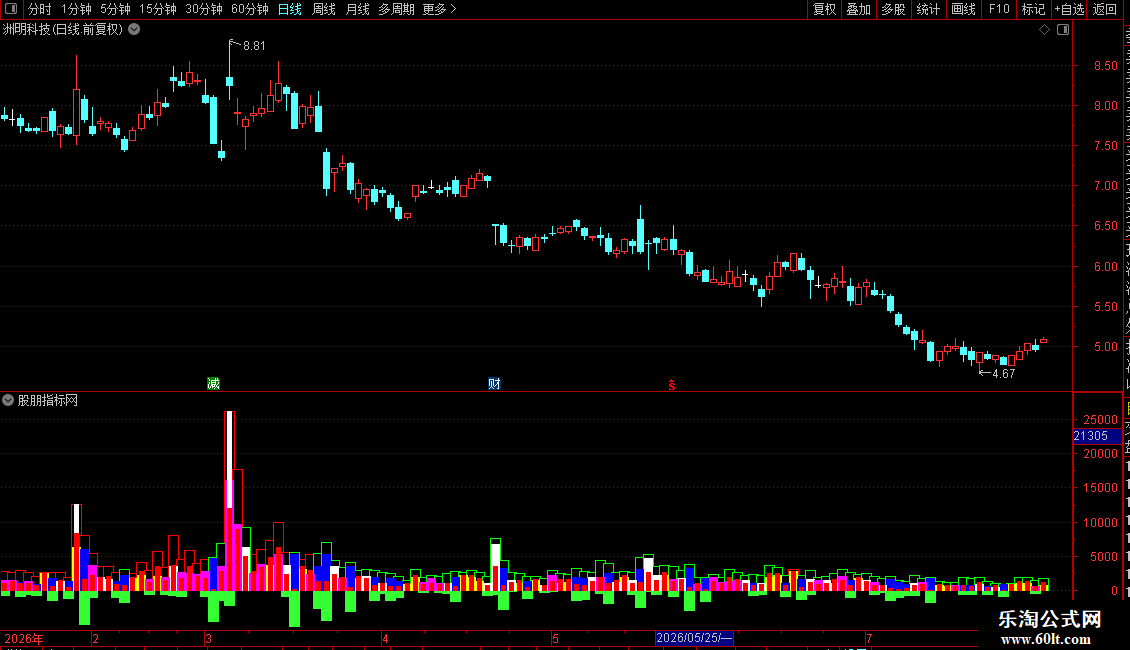Toggle the left sidebar panel icon
Image resolution: width=1130 pixels, height=650 pixels.
pyautogui.click(x=11, y=9)
